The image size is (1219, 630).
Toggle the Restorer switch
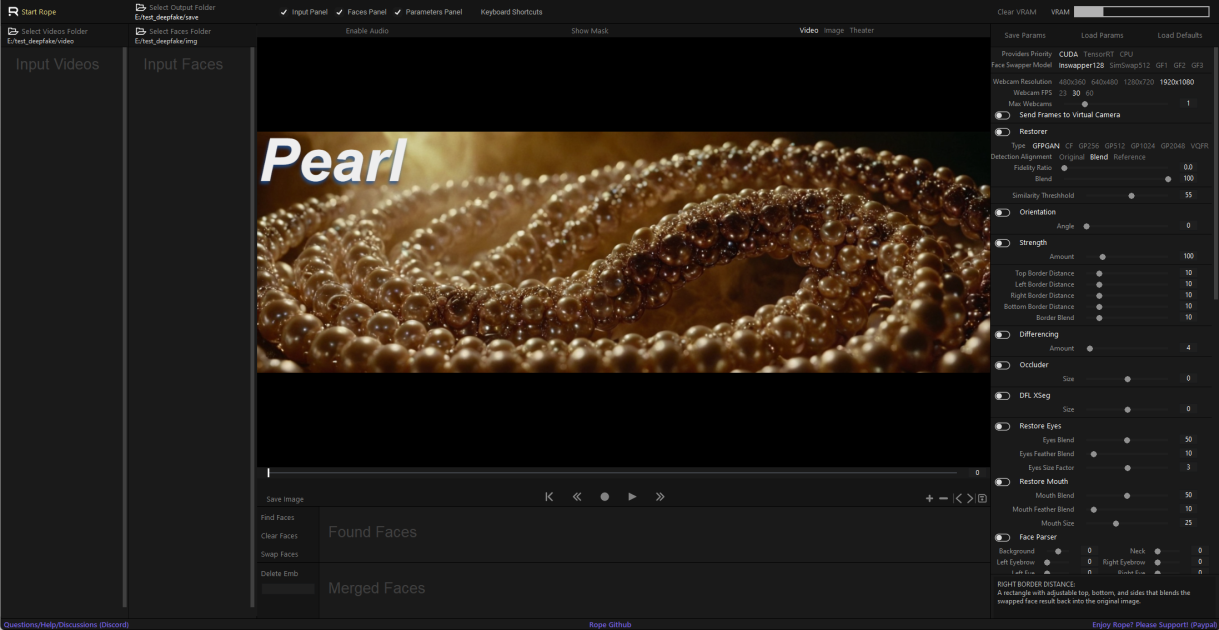[x=1002, y=132]
